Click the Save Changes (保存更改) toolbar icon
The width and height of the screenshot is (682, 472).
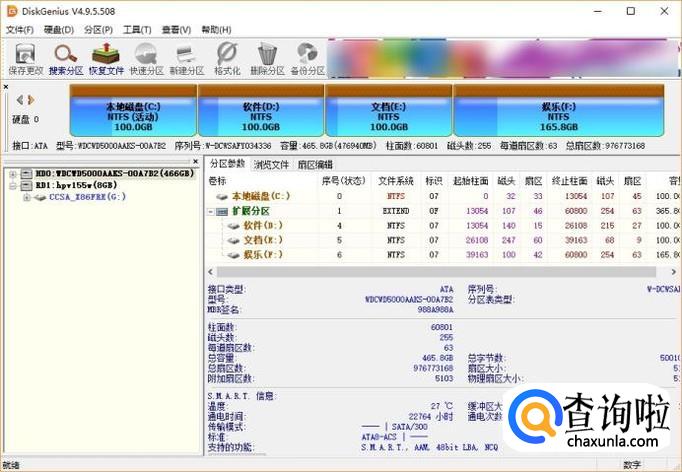[x=26, y=59]
